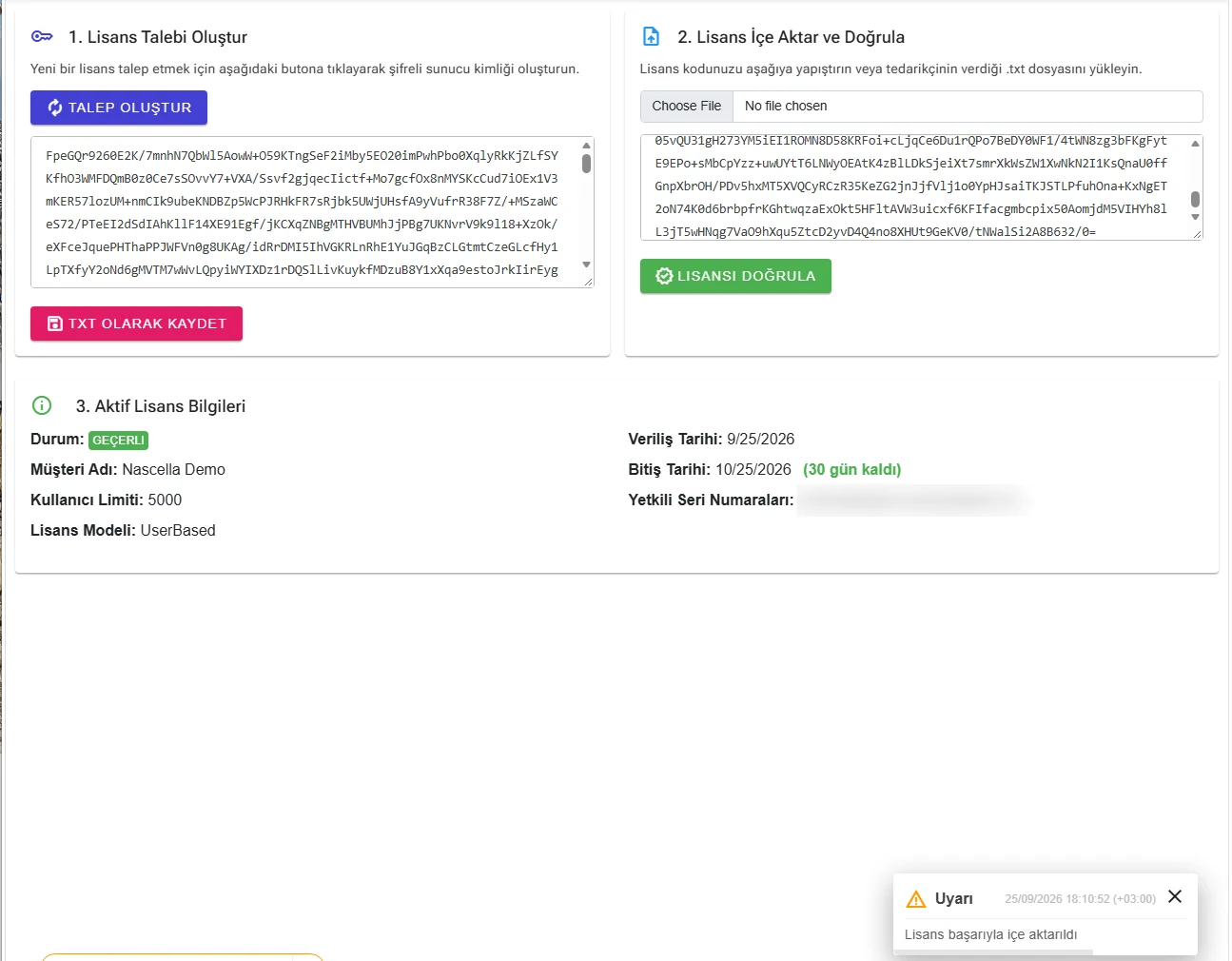Click the info icon beside Aktif Lisans Bilgileri
The height and width of the screenshot is (961, 1232).
click(42, 405)
